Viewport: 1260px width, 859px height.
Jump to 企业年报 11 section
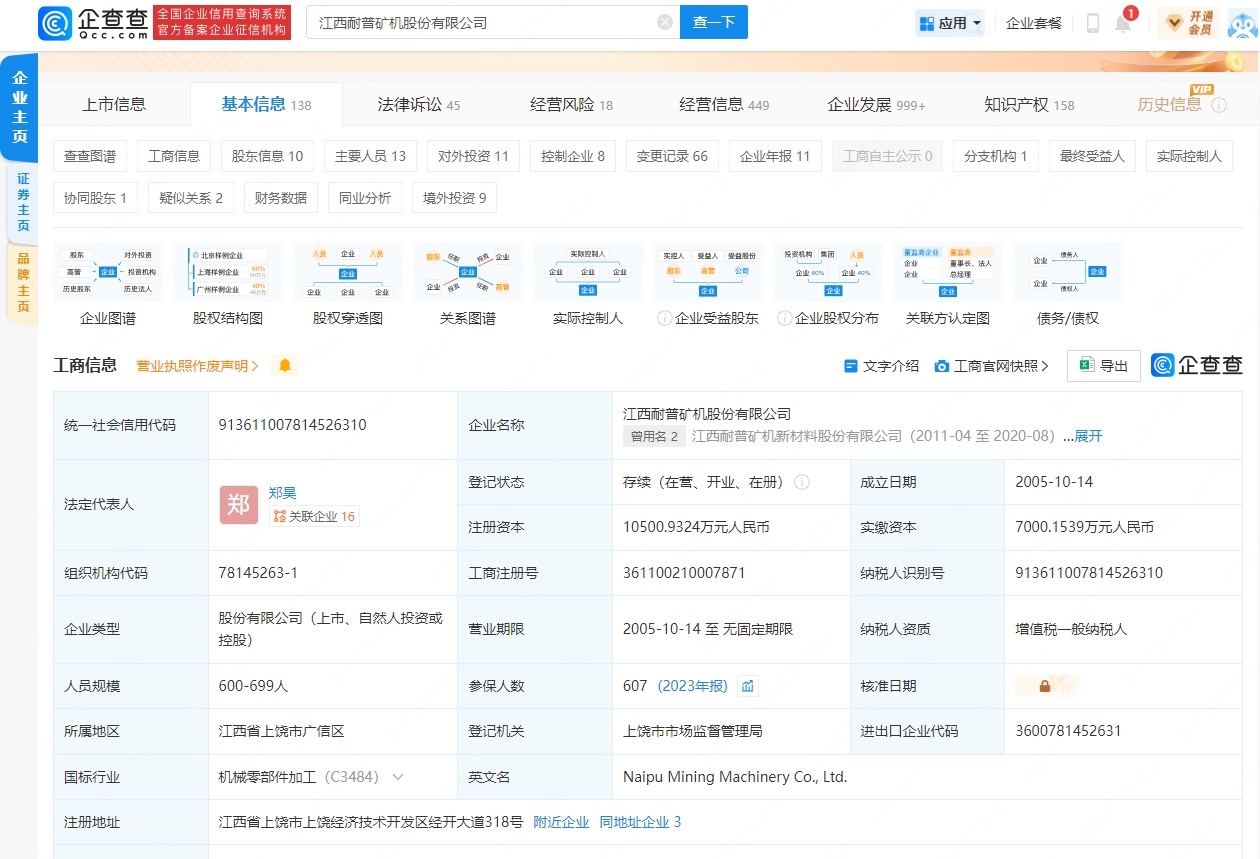point(775,156)
